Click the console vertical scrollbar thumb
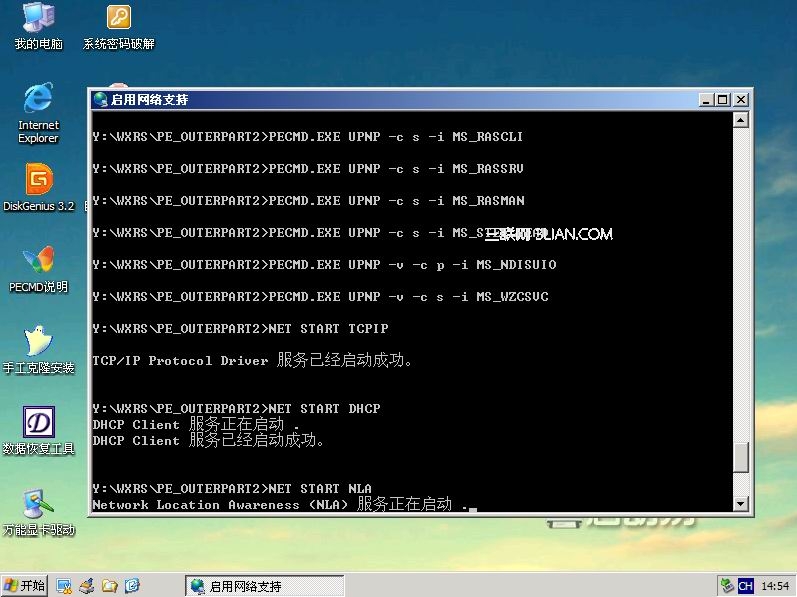Image resolution: width=797 pixels, height=597 pixels. 741,457
